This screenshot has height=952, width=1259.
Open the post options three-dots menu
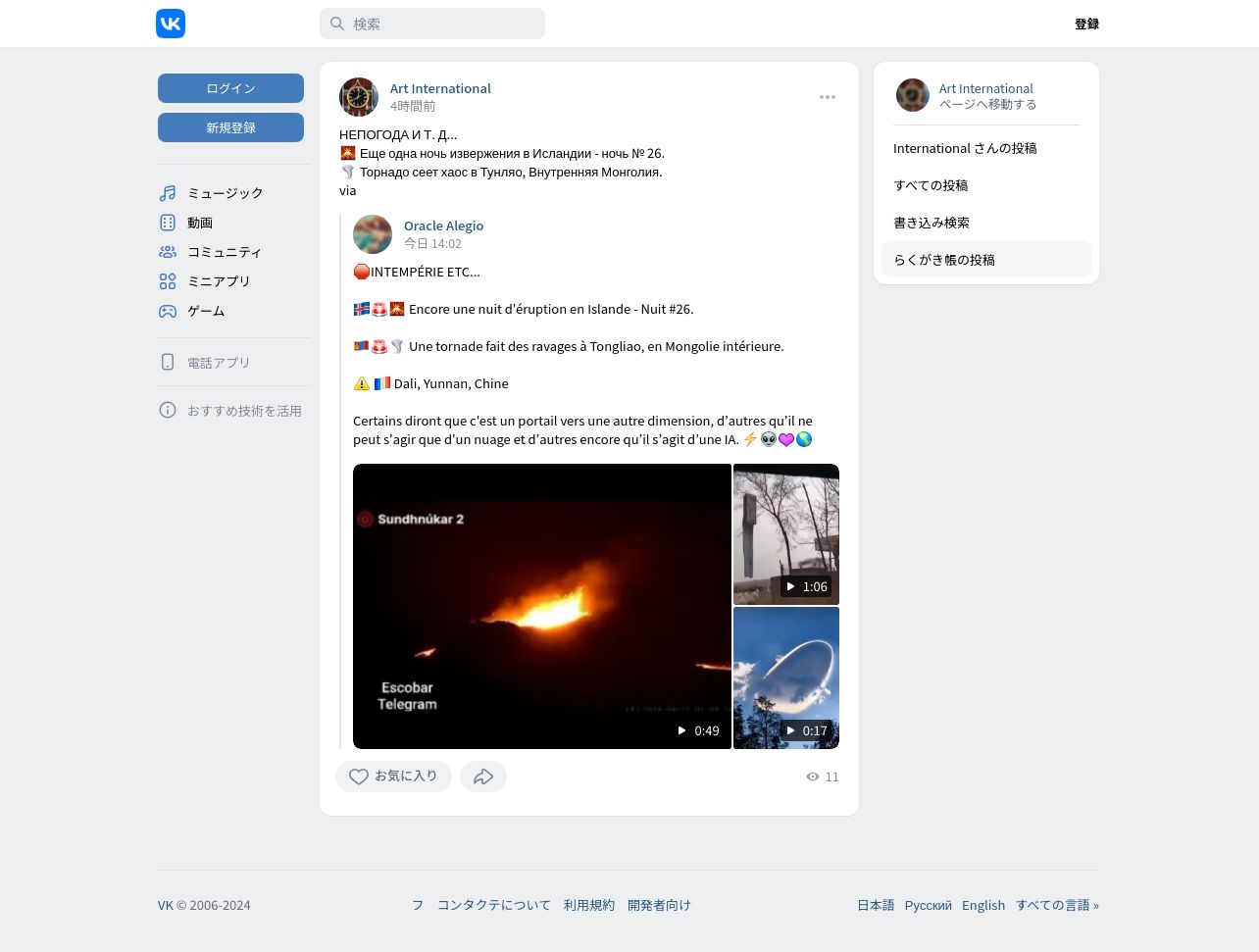tap(828, 97)
